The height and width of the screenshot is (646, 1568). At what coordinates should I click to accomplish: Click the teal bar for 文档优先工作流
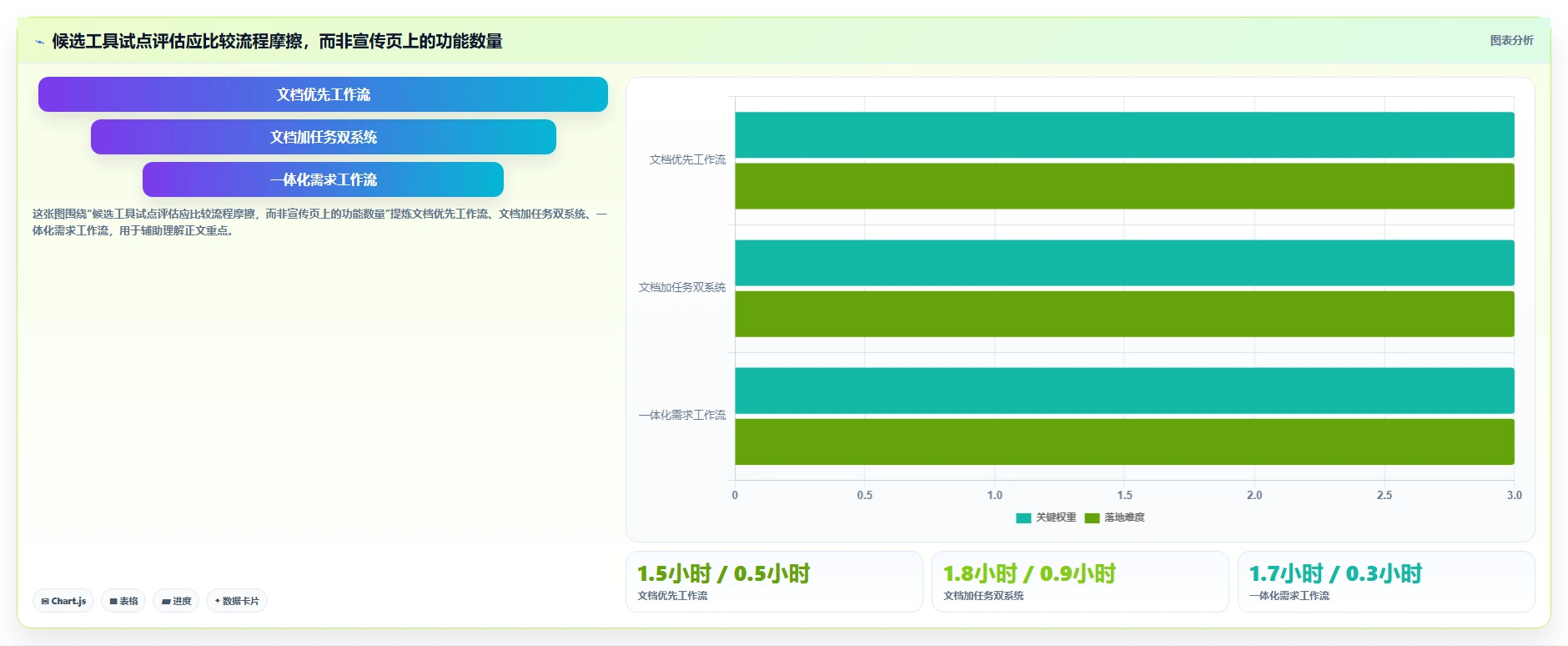click(1124, 135)
